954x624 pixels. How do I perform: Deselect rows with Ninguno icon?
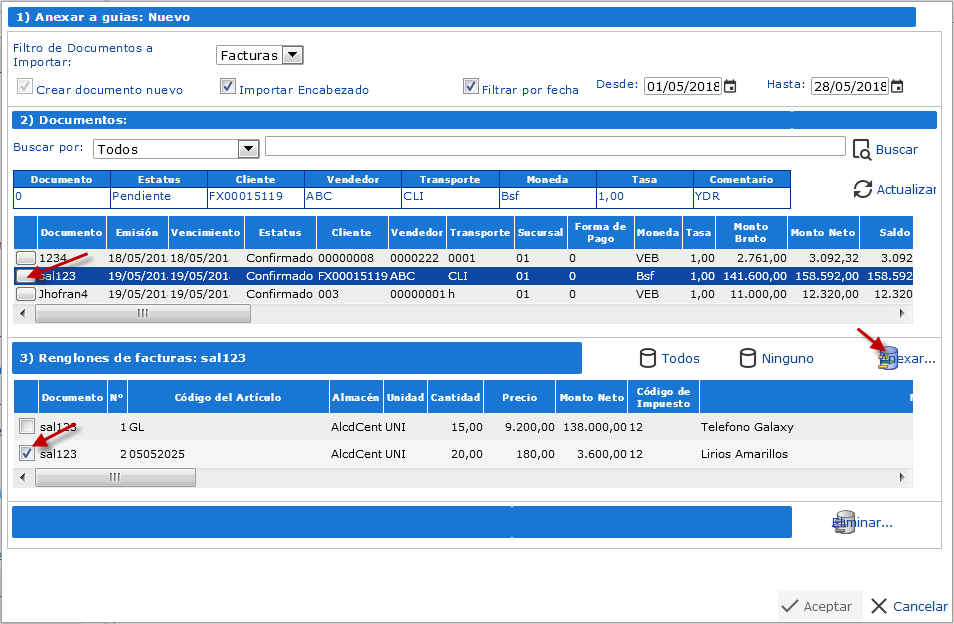pyautogui.click(x=747, y=358)
